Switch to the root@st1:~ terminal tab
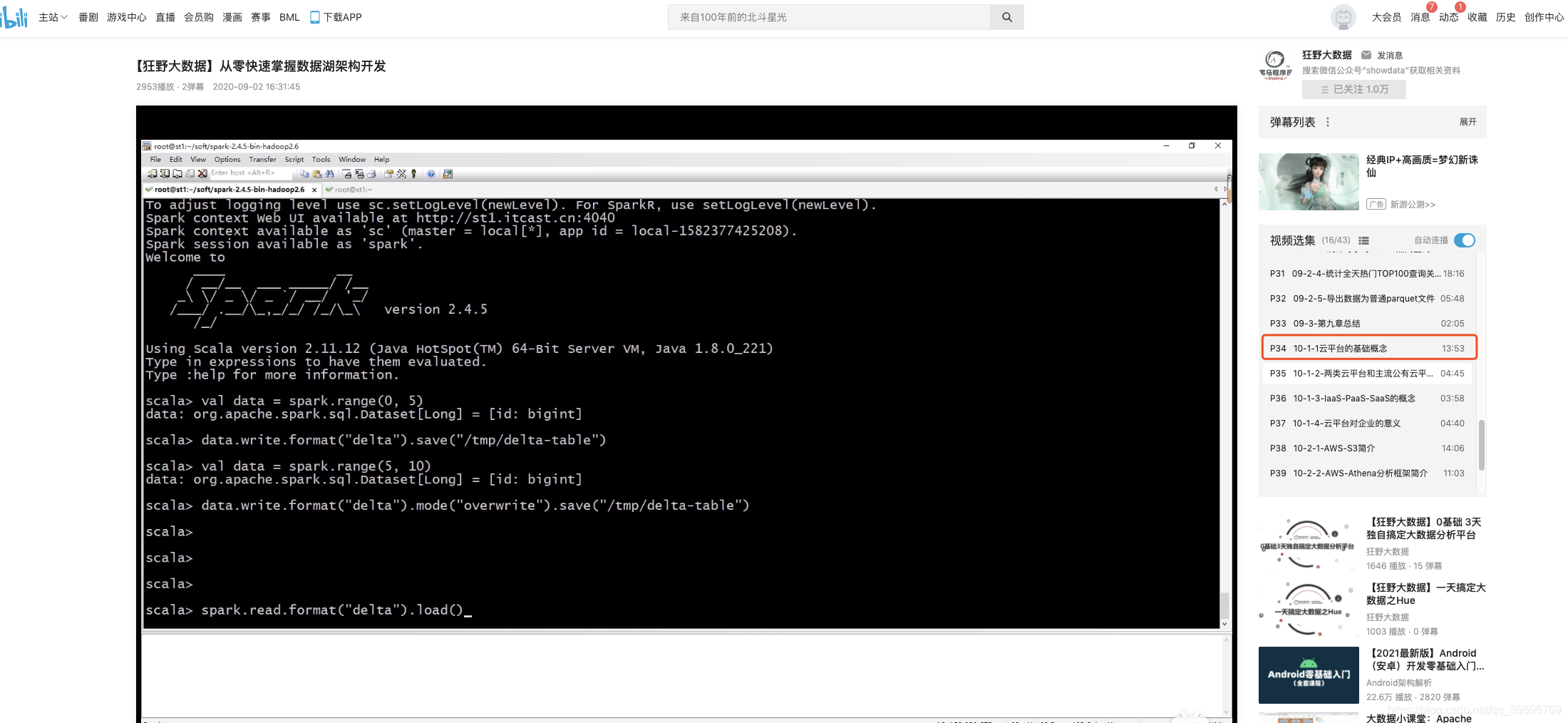The image size is (1568, 723). (349, 190)
